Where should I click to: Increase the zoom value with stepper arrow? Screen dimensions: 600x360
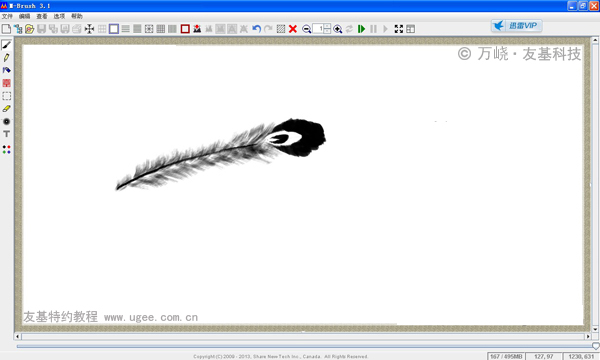coord(327,26)
